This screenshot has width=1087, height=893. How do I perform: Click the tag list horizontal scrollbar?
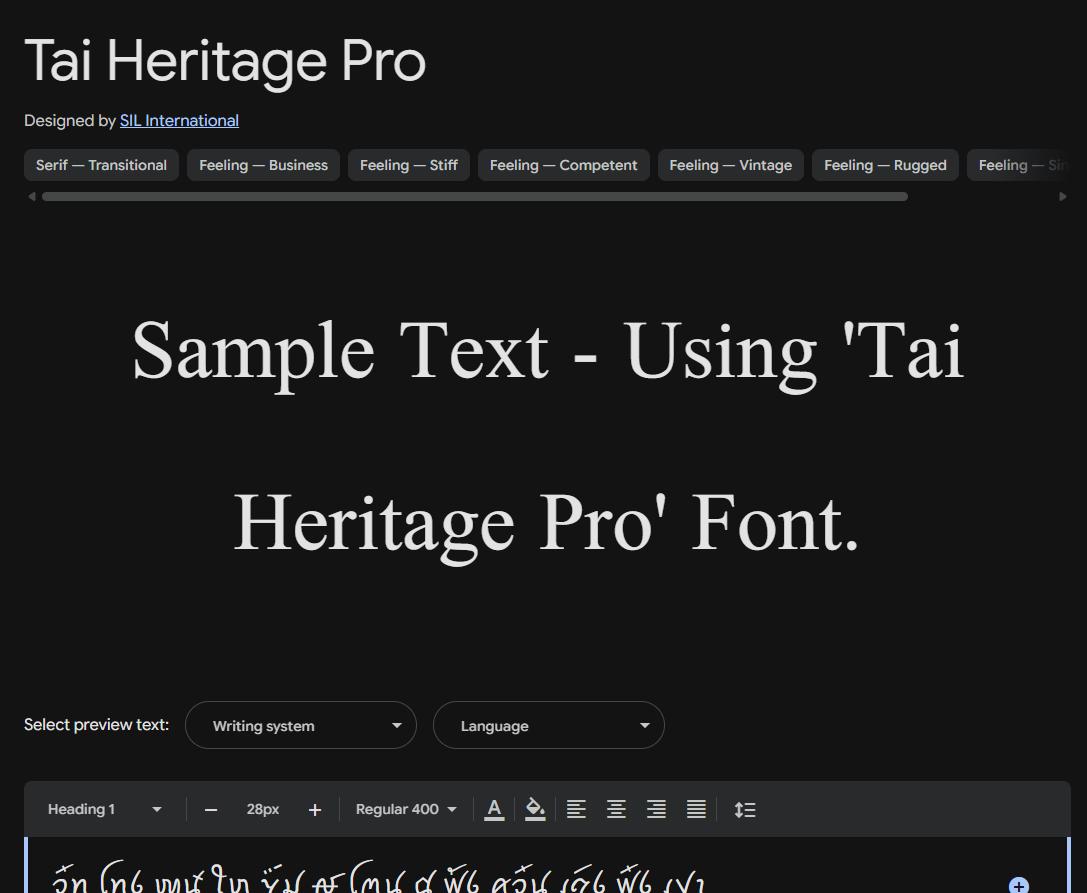pyautogui.click(x=475, y=197)
